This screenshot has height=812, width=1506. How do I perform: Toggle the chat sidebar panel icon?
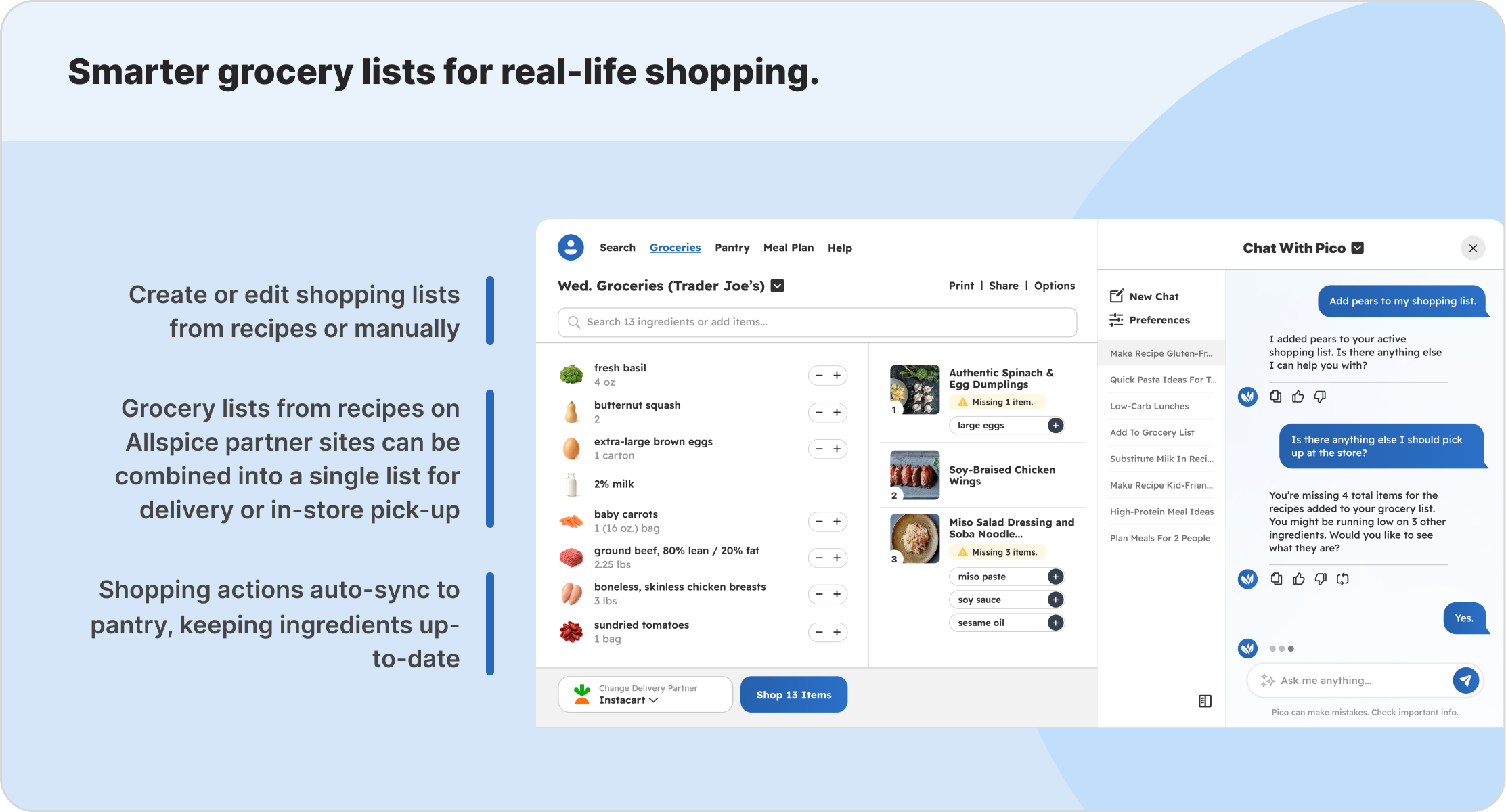[1205, 701]
